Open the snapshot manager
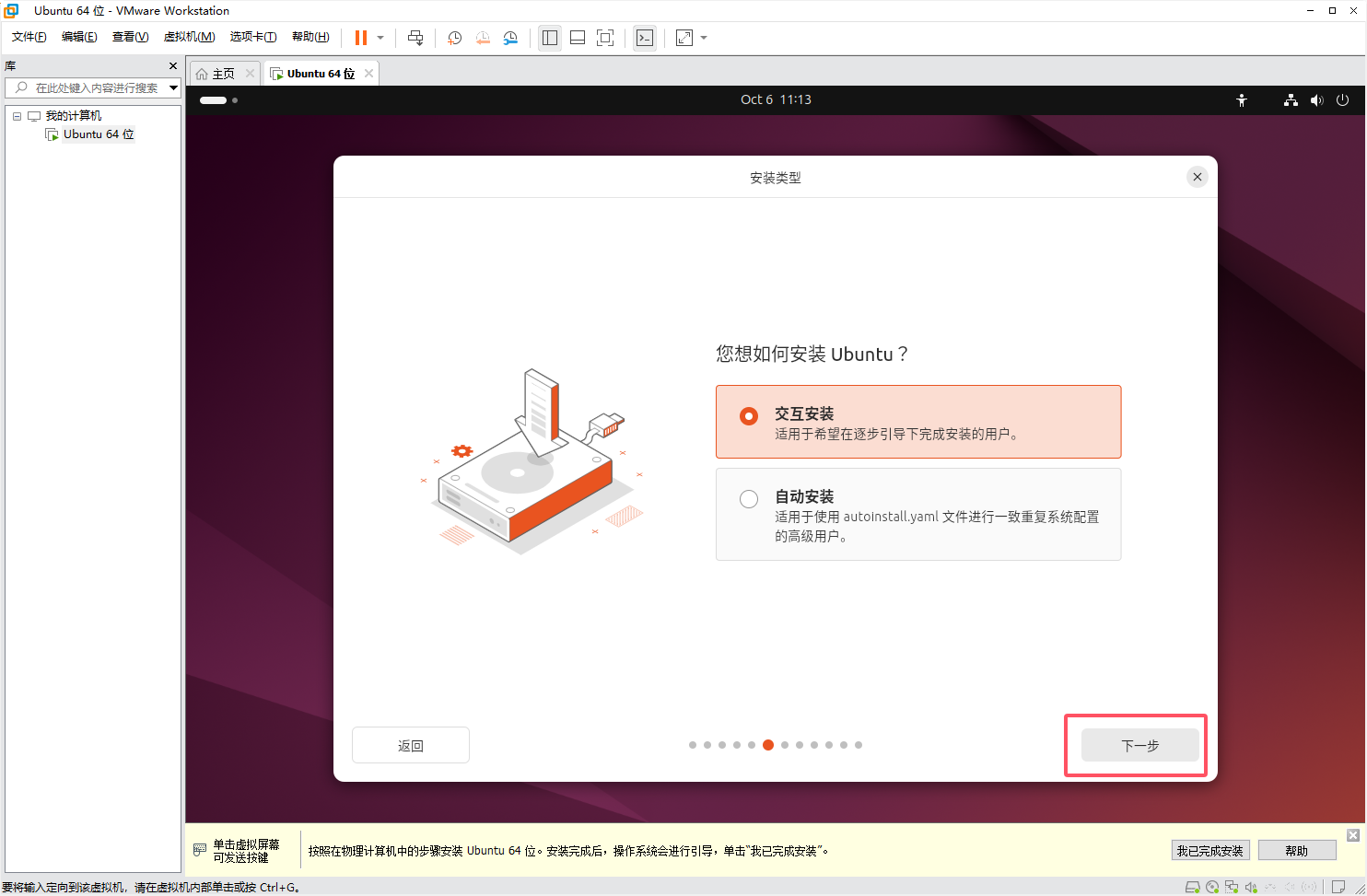 click(x=510, y=38)
